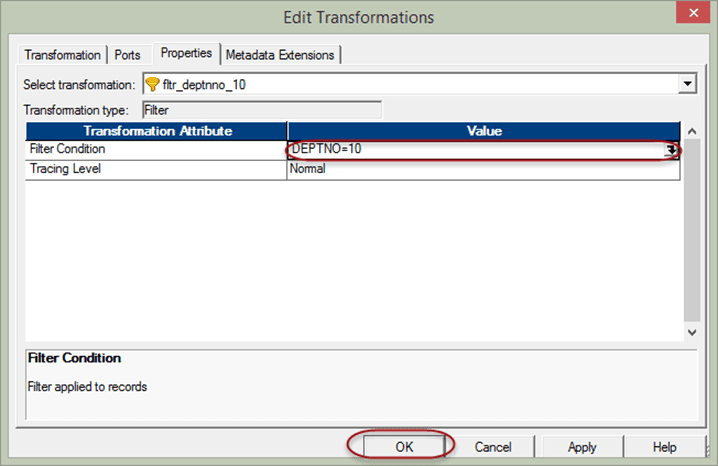Apply the transformation changes
Screen dimensions: 718x466
(x=582, y=447)
